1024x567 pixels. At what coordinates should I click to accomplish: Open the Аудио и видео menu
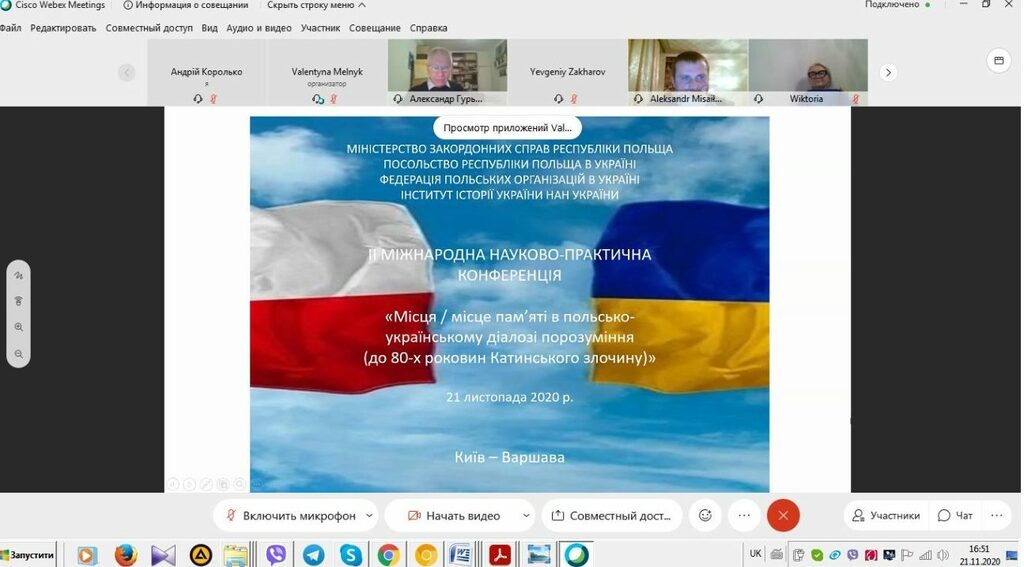pyautogui.click(x=259, y=28)
